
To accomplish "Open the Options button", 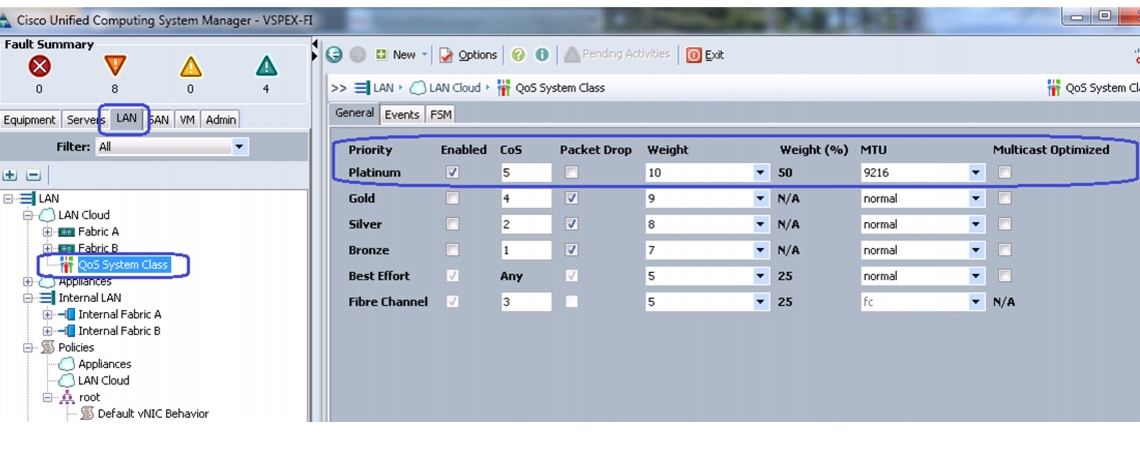I will 468,55.
